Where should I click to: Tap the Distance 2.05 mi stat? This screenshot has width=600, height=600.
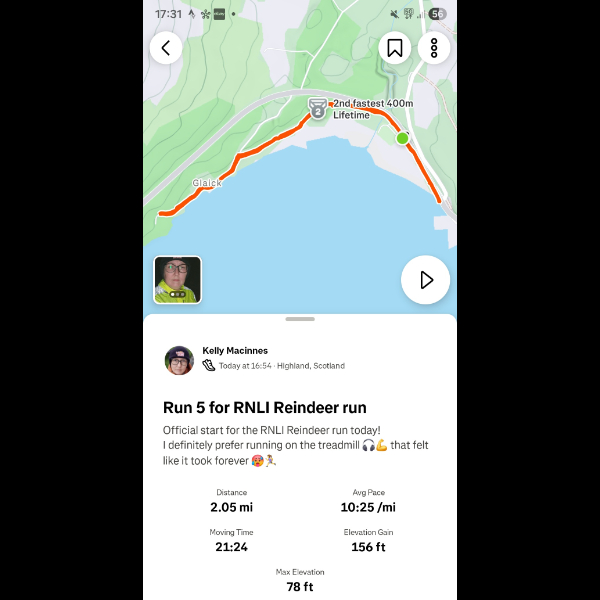point(232,501)
